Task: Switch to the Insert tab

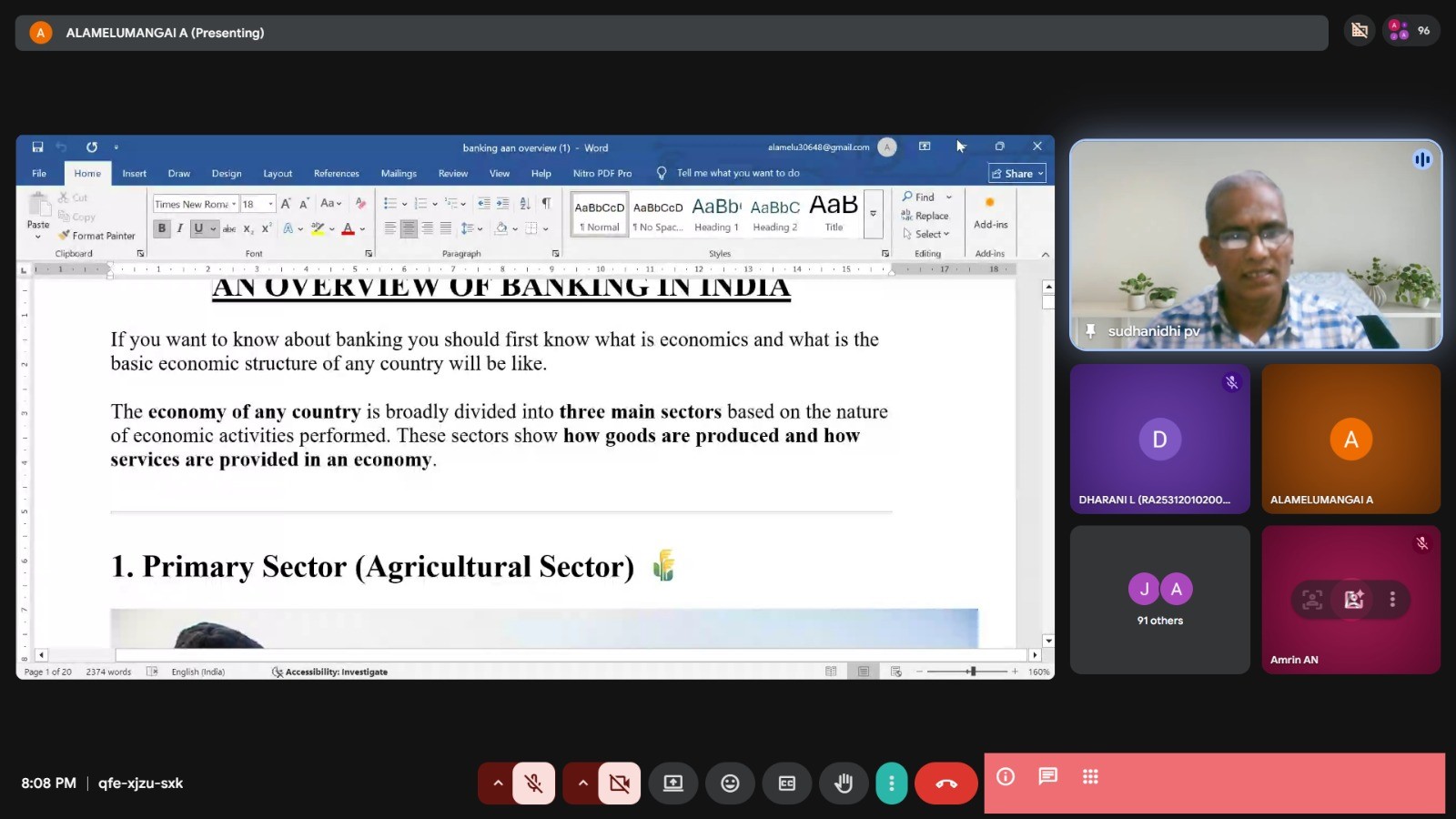Action: 134,173
